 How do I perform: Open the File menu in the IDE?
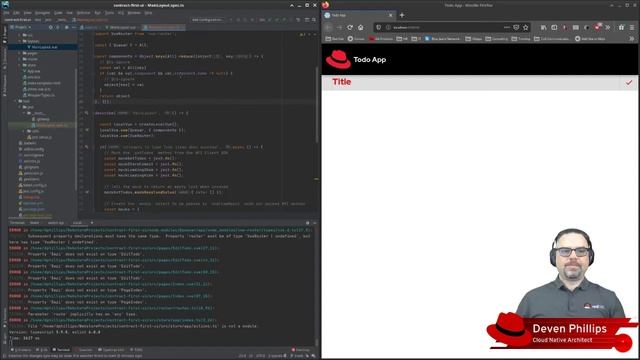pyautogui.click(x=6, y=13)
